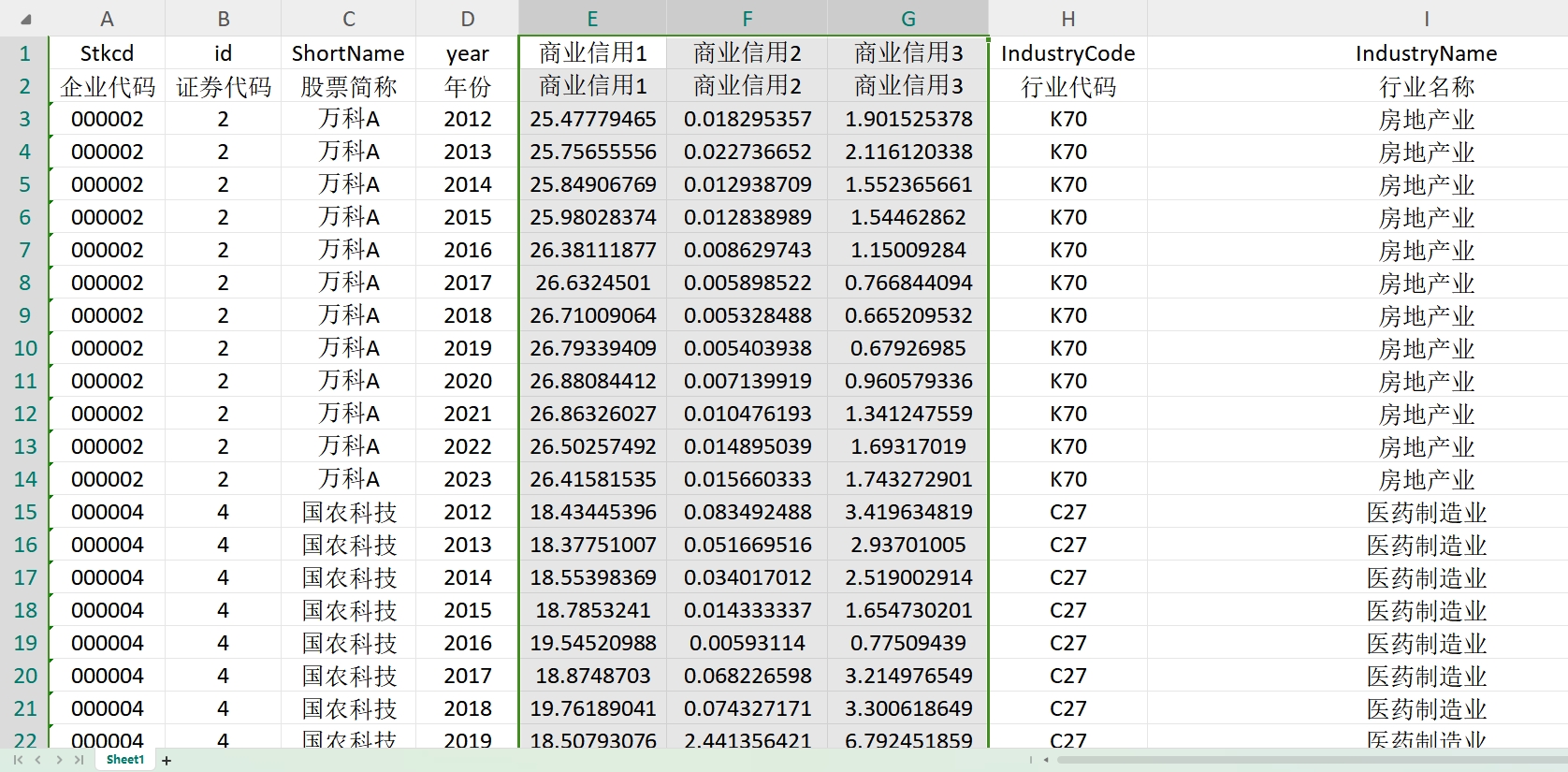Click the "企业代码" cell

pyautogui.click(x=107, y=86)
